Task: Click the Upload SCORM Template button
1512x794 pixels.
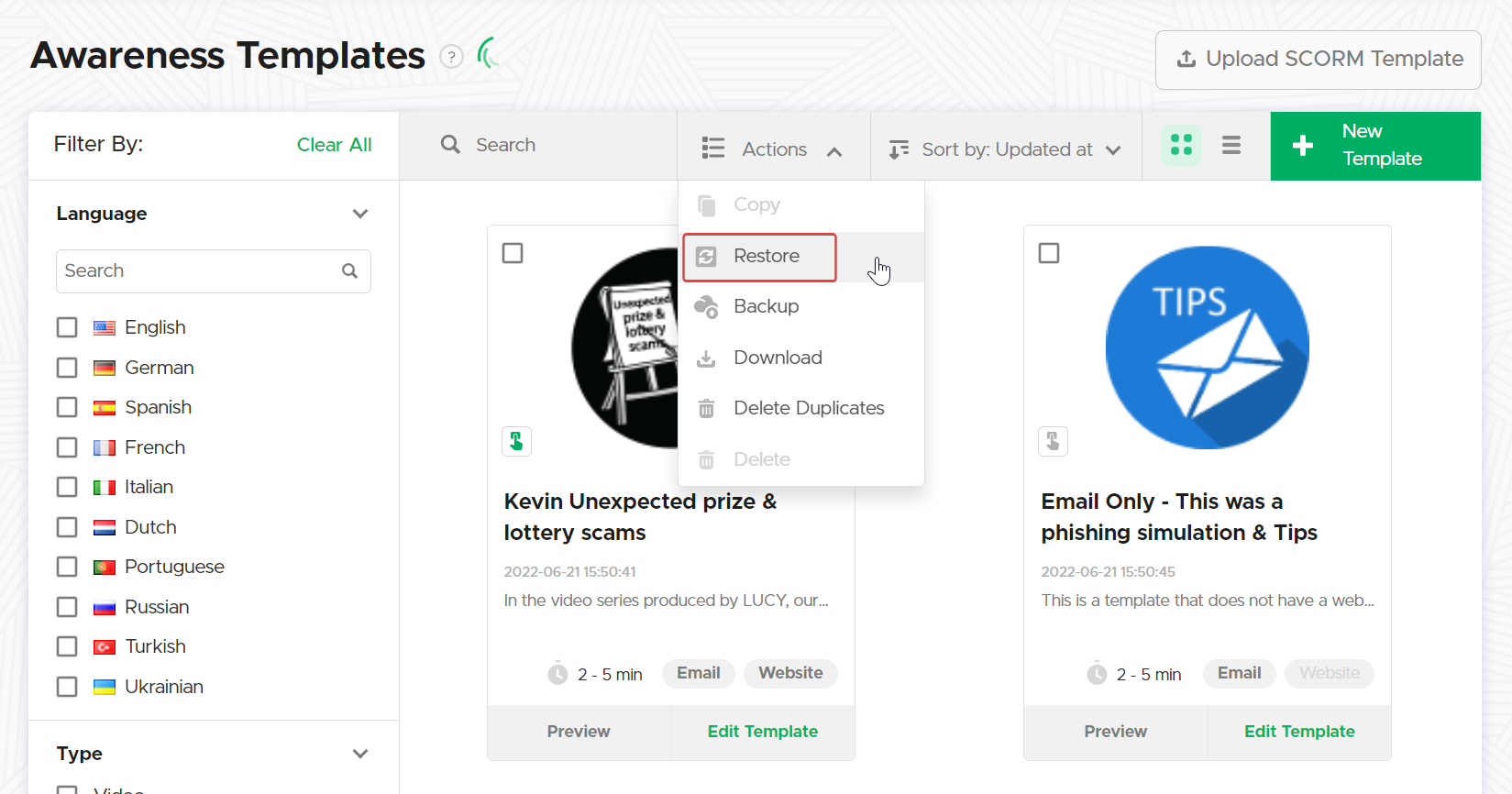Action: click(1318, 60)
